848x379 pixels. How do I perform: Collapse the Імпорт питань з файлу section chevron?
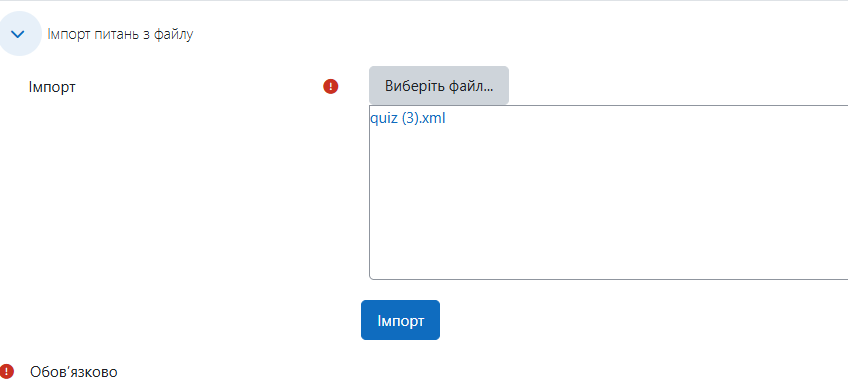click(x=18, y=34)
